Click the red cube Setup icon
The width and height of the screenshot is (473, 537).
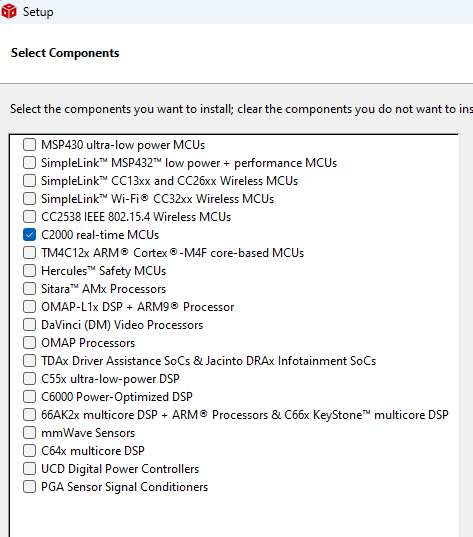(x=9, y=11)
